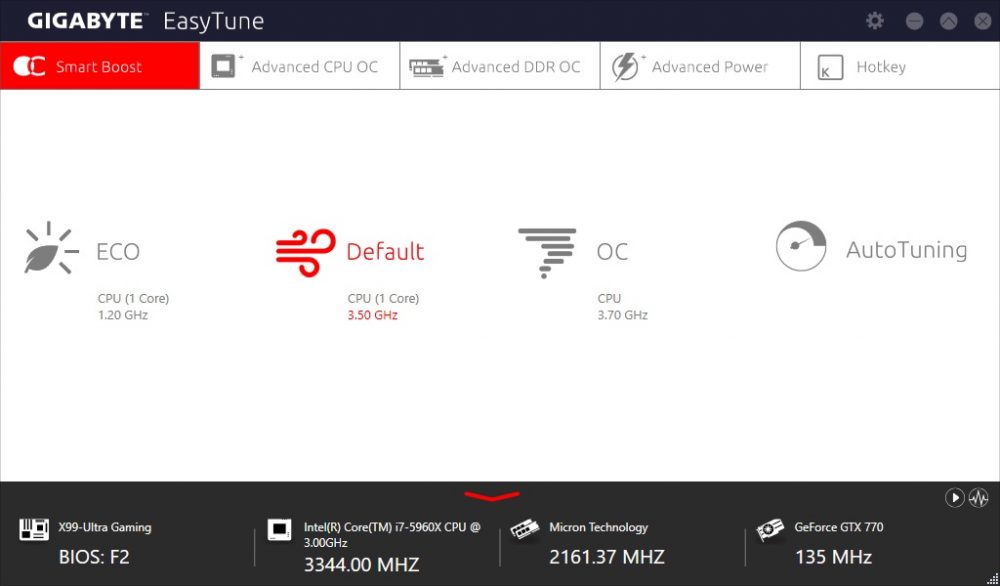Collapse the hardware info panel red chevron
This screenshot has height=586, width=1000.
point(492,495)
